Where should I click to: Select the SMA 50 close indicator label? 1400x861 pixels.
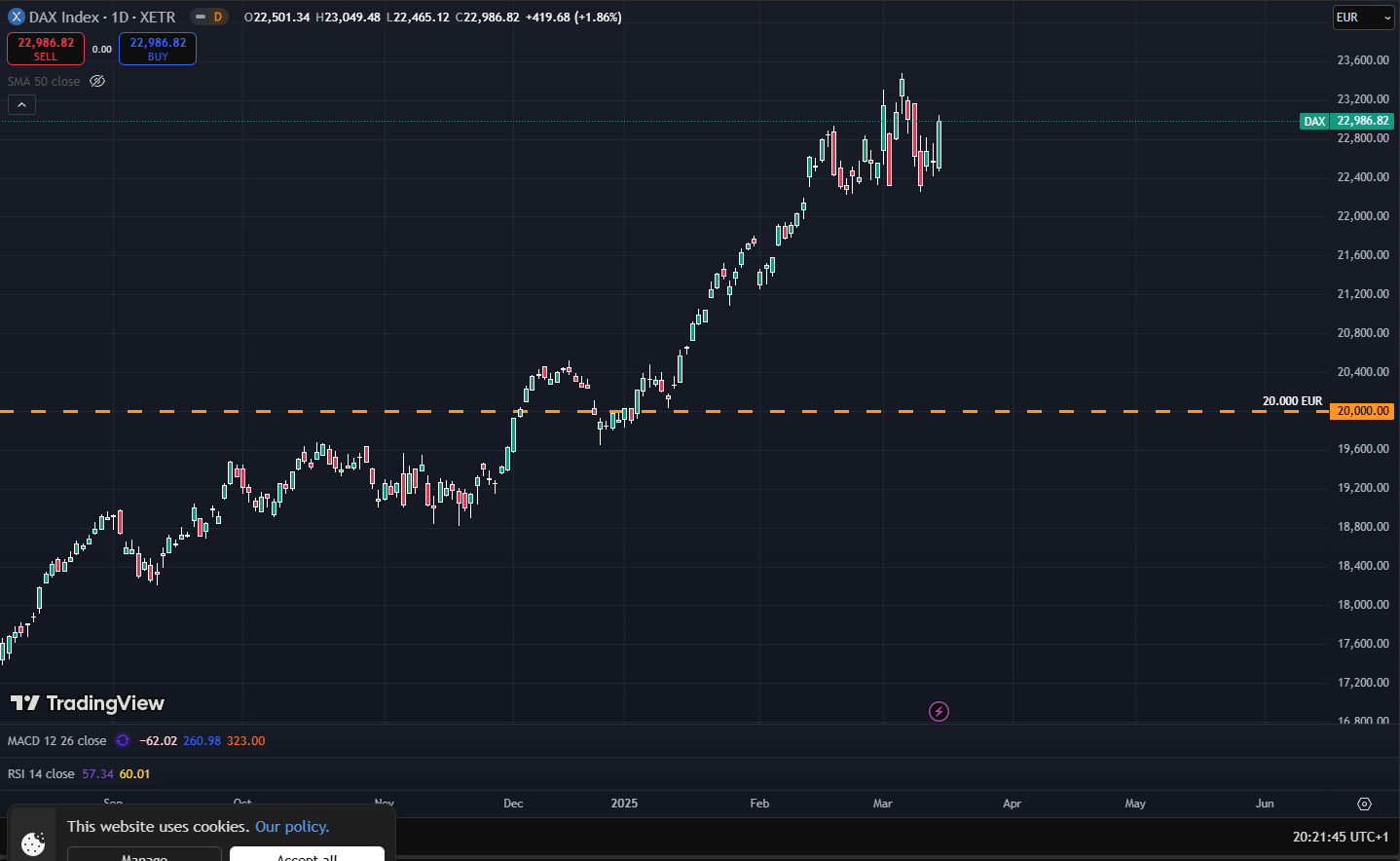click(44, 81)
